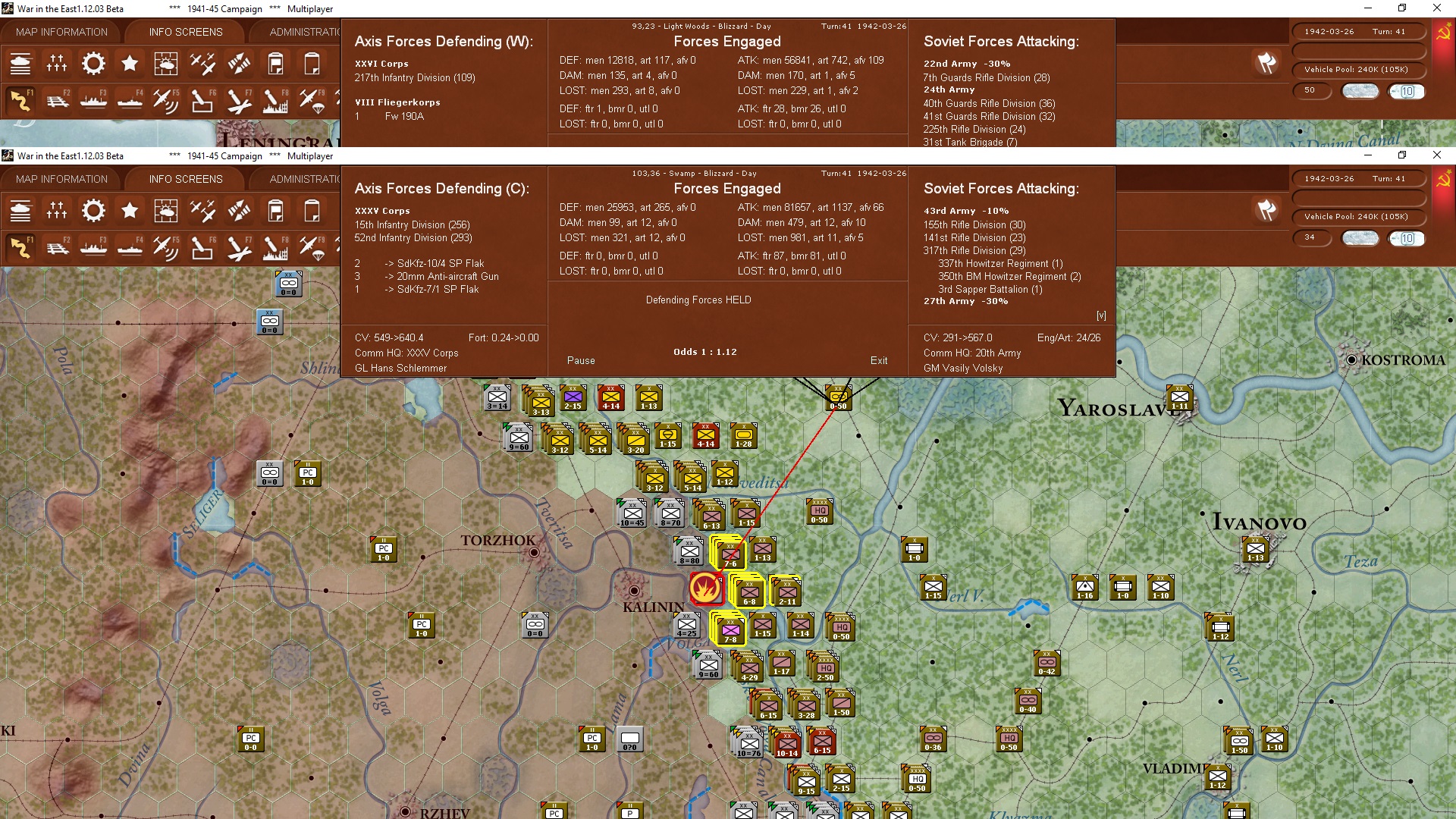Click Kalinin city marker on map

[635, 591]
